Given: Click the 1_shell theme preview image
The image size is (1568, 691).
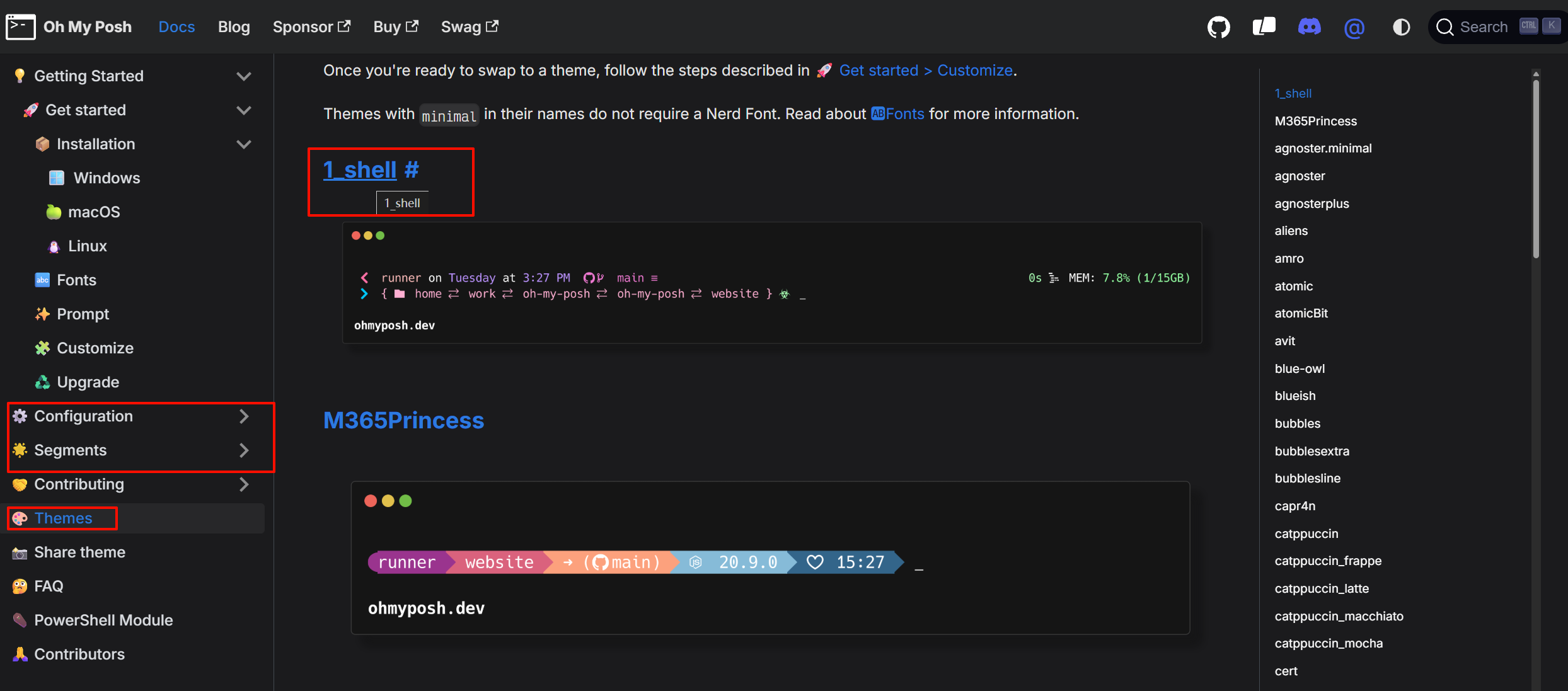Looking at the screenshot, I should [x=772, y=283].
